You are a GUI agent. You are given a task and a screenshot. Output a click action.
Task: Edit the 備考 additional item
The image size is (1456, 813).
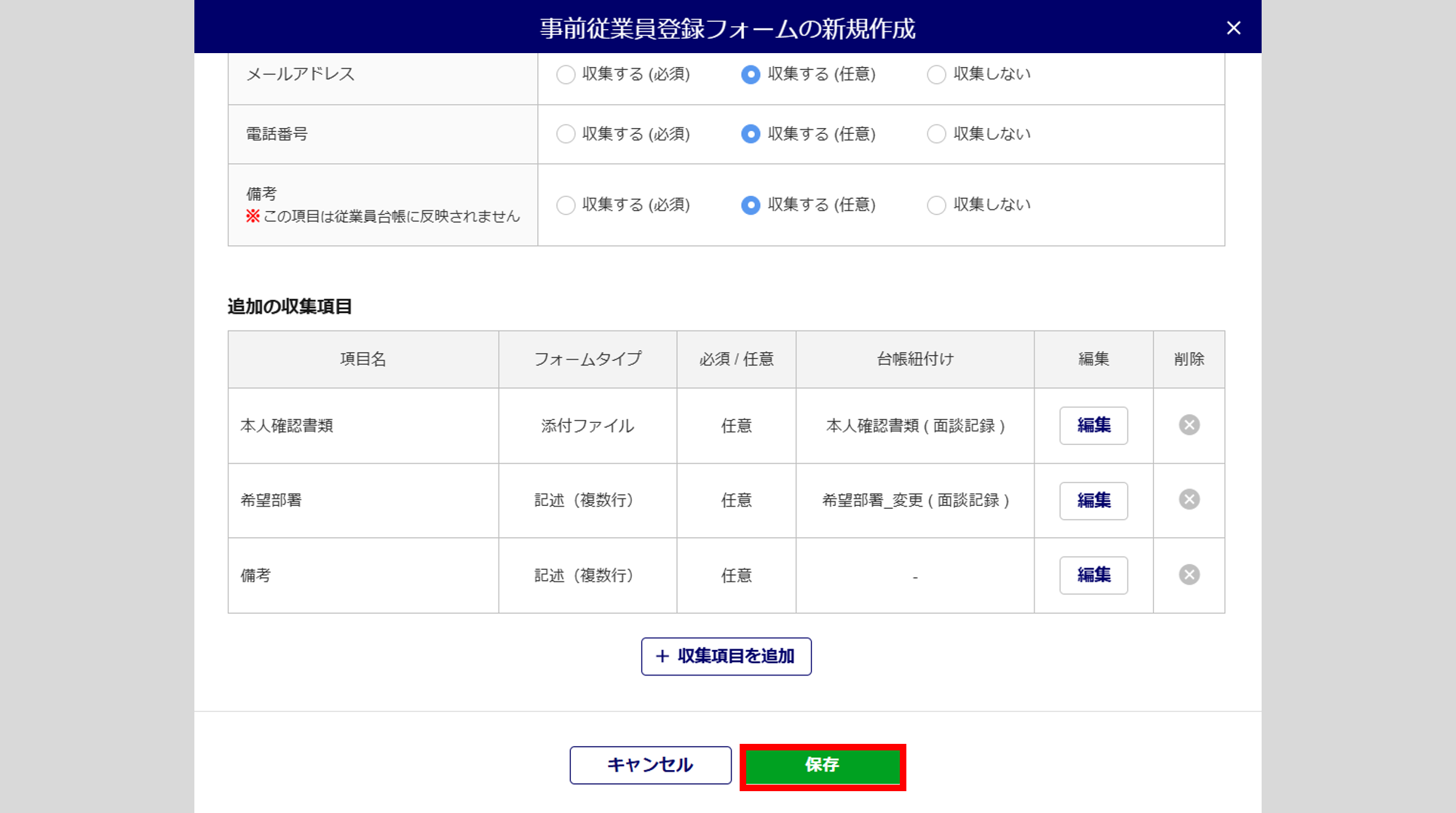tap(1093, 575)
